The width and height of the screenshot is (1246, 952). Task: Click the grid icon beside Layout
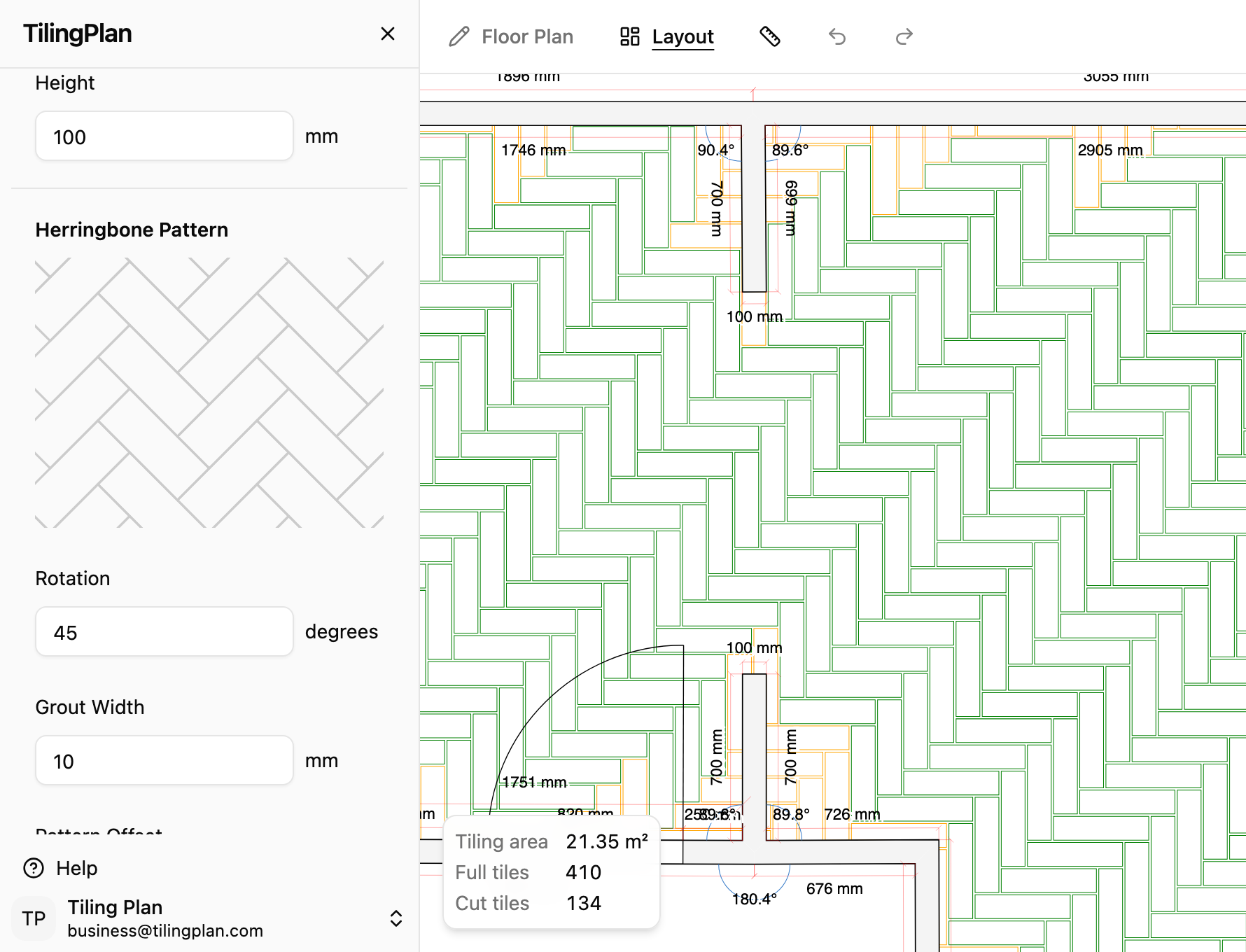[630, 36]
